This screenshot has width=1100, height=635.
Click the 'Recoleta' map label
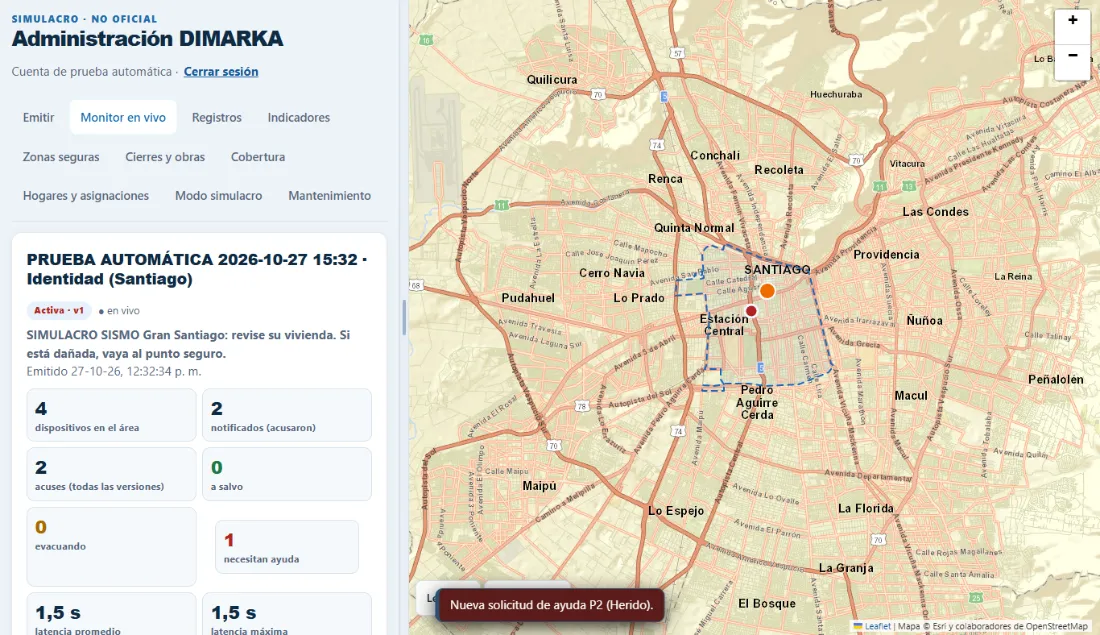point(779,170)
